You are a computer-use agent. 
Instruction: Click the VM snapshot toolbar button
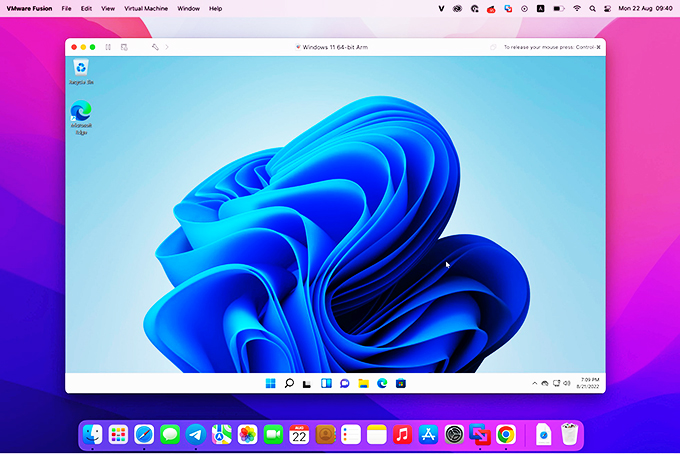pyautogui.click(x=124, y=47)
